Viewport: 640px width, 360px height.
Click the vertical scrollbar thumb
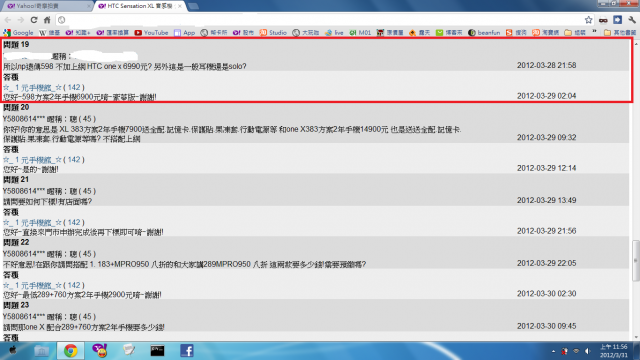636,260
